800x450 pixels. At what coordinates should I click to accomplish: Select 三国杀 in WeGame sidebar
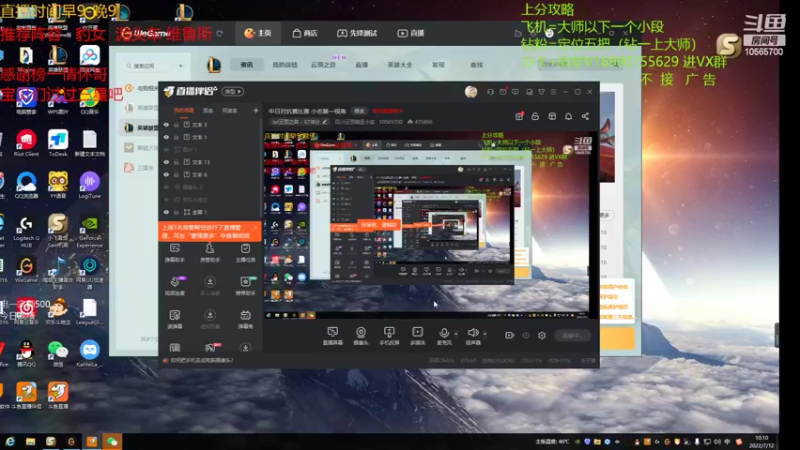click(141, 168)
